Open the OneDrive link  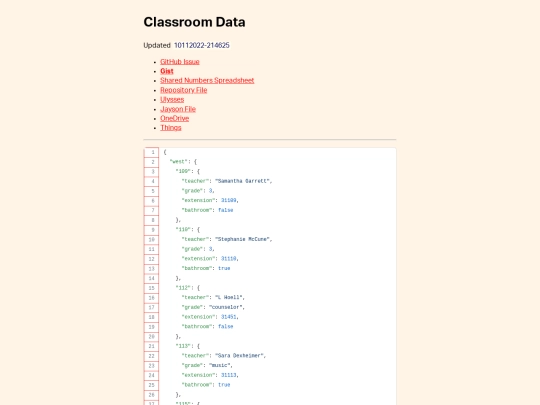[x=174, y=118]
